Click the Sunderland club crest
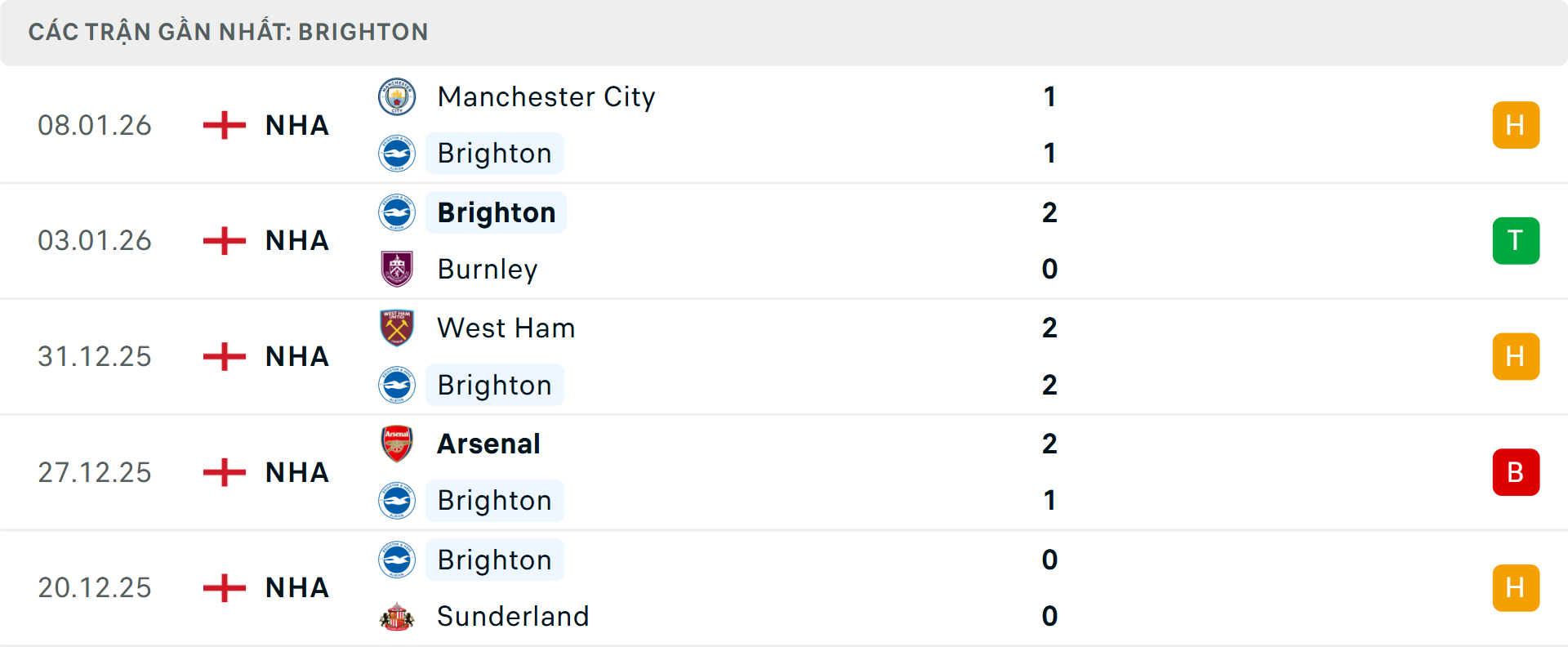 tap(397, 616)
